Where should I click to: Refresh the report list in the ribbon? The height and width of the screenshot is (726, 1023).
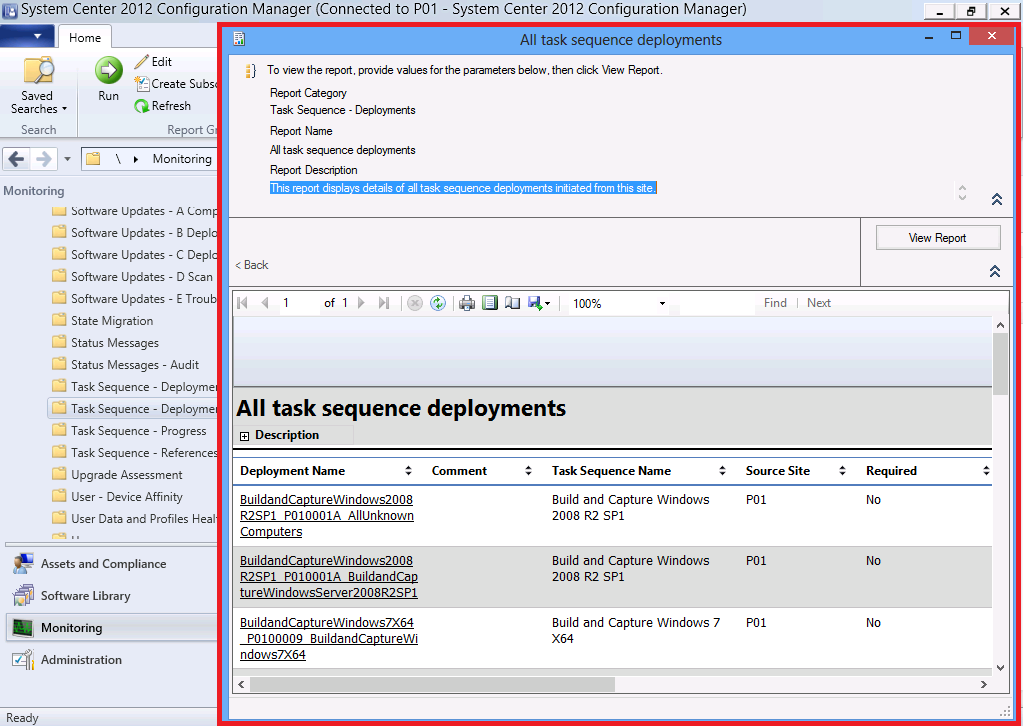[162, 106]
